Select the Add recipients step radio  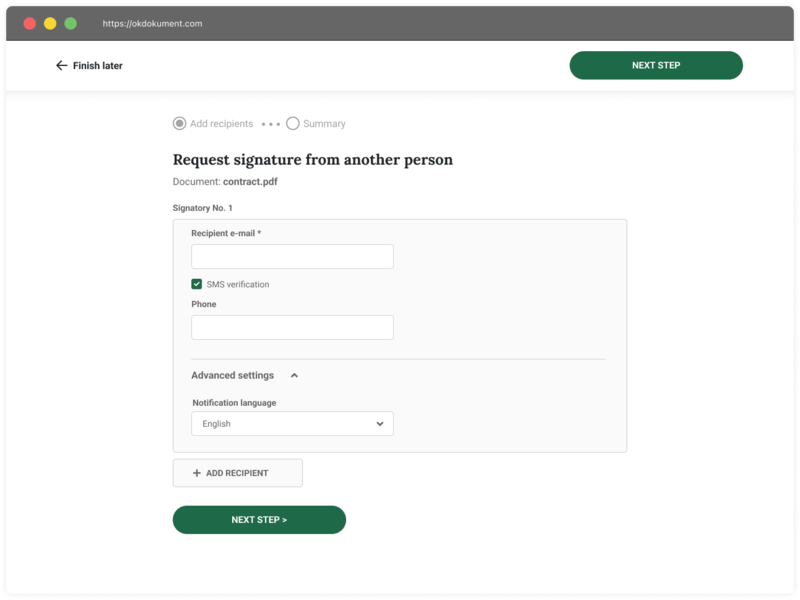coord(179,124)
